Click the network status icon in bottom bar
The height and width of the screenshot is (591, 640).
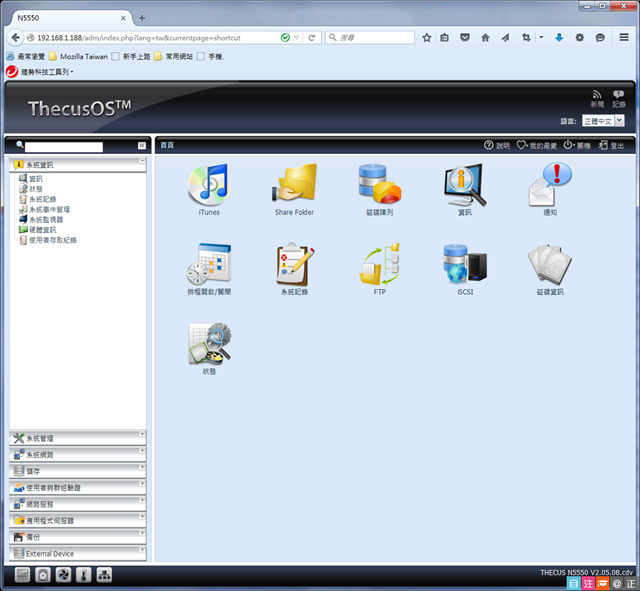[x=104, y=575]
